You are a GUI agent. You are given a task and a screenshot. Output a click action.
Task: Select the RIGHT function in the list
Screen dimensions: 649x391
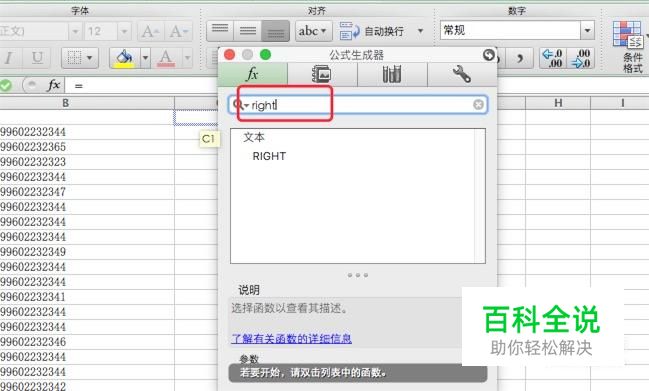tap(269, 156)
